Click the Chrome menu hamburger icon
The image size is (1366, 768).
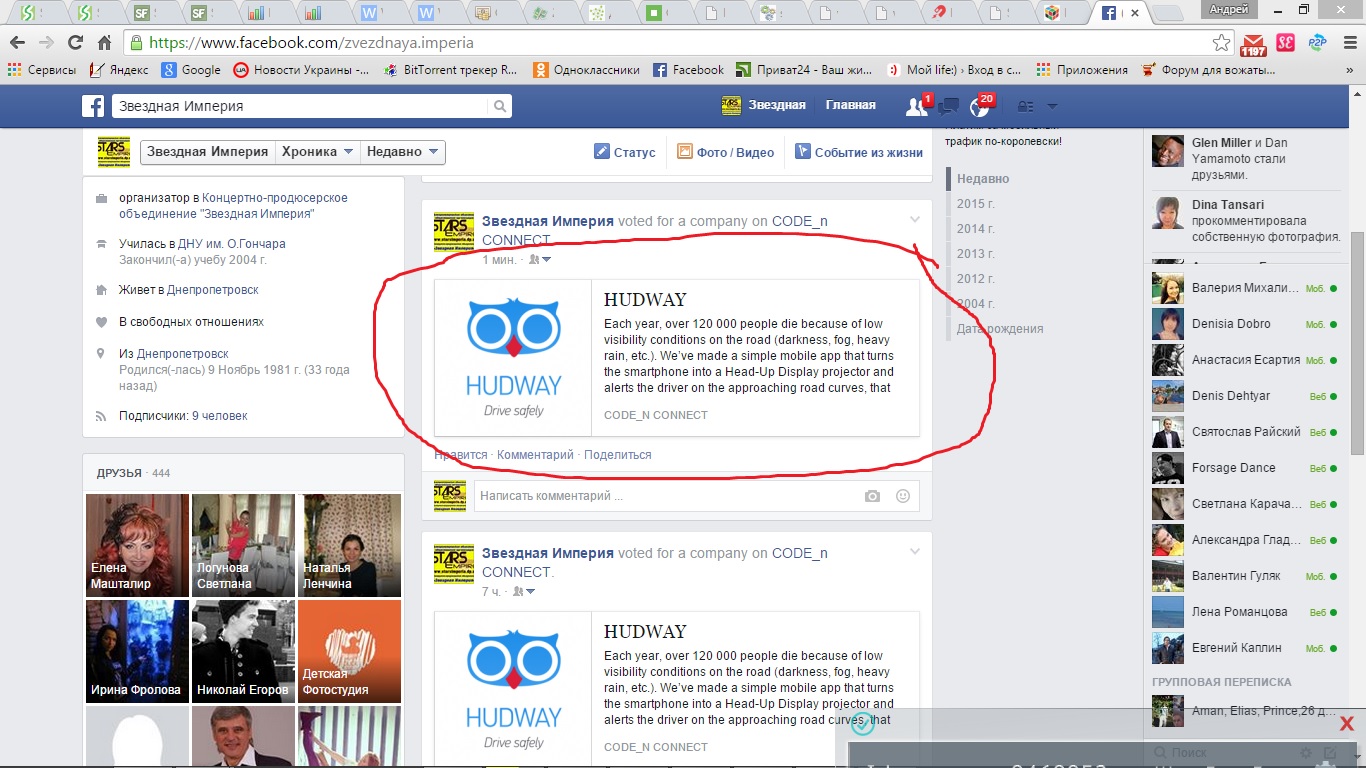tap(1348, 43)
